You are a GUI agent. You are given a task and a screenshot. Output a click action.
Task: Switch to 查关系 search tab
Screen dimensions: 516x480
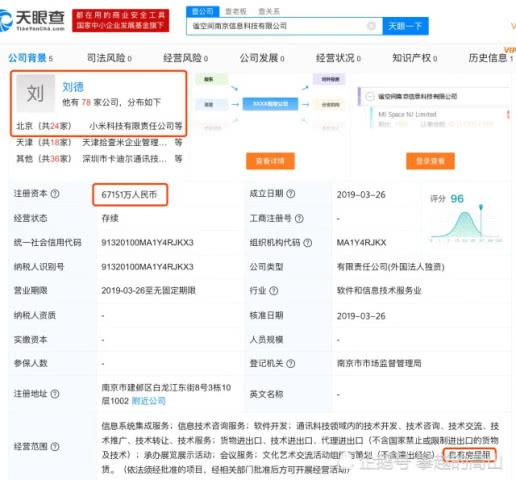pyautogui.click(x=269, y=11)
